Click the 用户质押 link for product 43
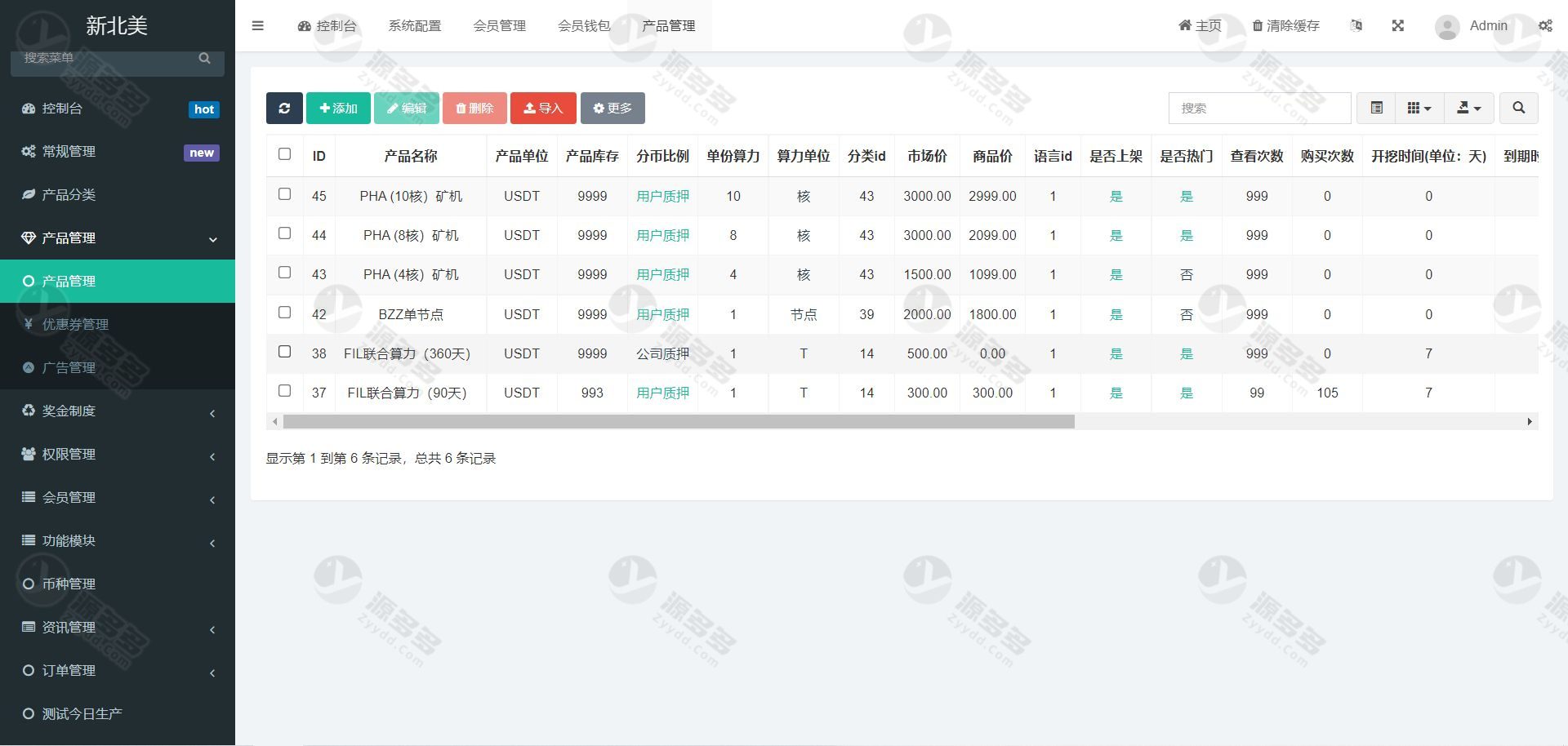The image size is (1568, 746). pyautogui.click(x=662, y=274)
